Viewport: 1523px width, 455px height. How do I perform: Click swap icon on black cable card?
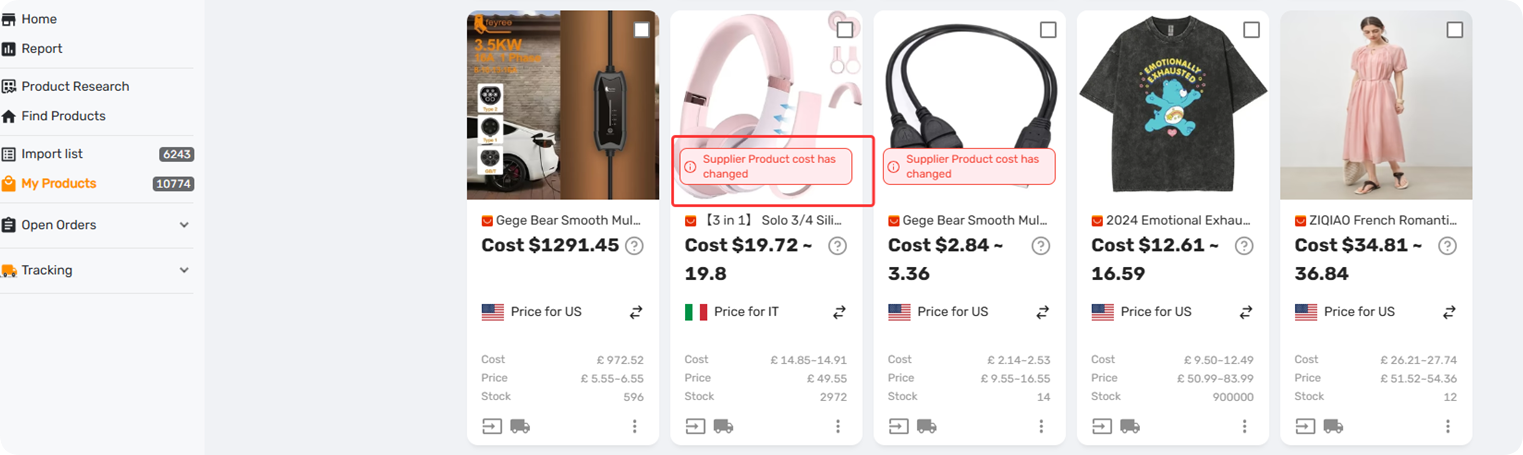tap(1043, 313)
